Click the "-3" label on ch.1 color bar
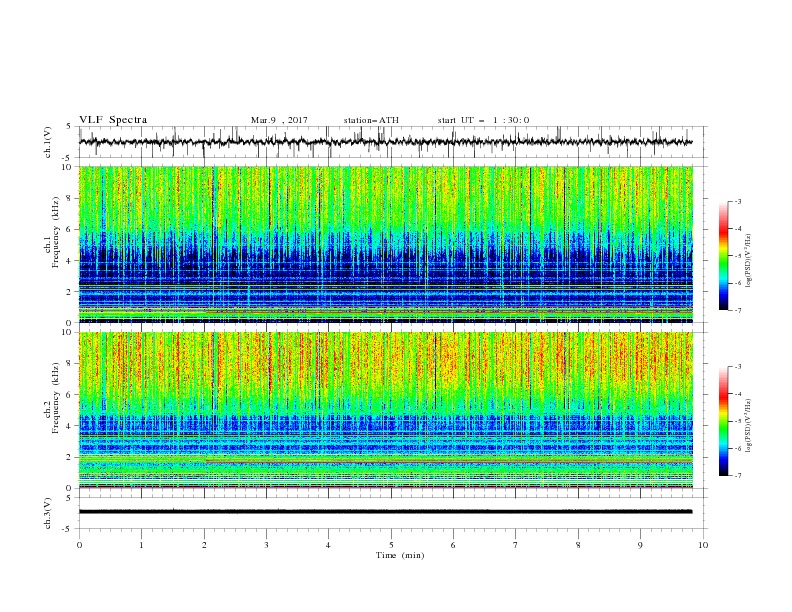Image resolution: width=792 pixels, height=612 pixels. click(737, 201)
